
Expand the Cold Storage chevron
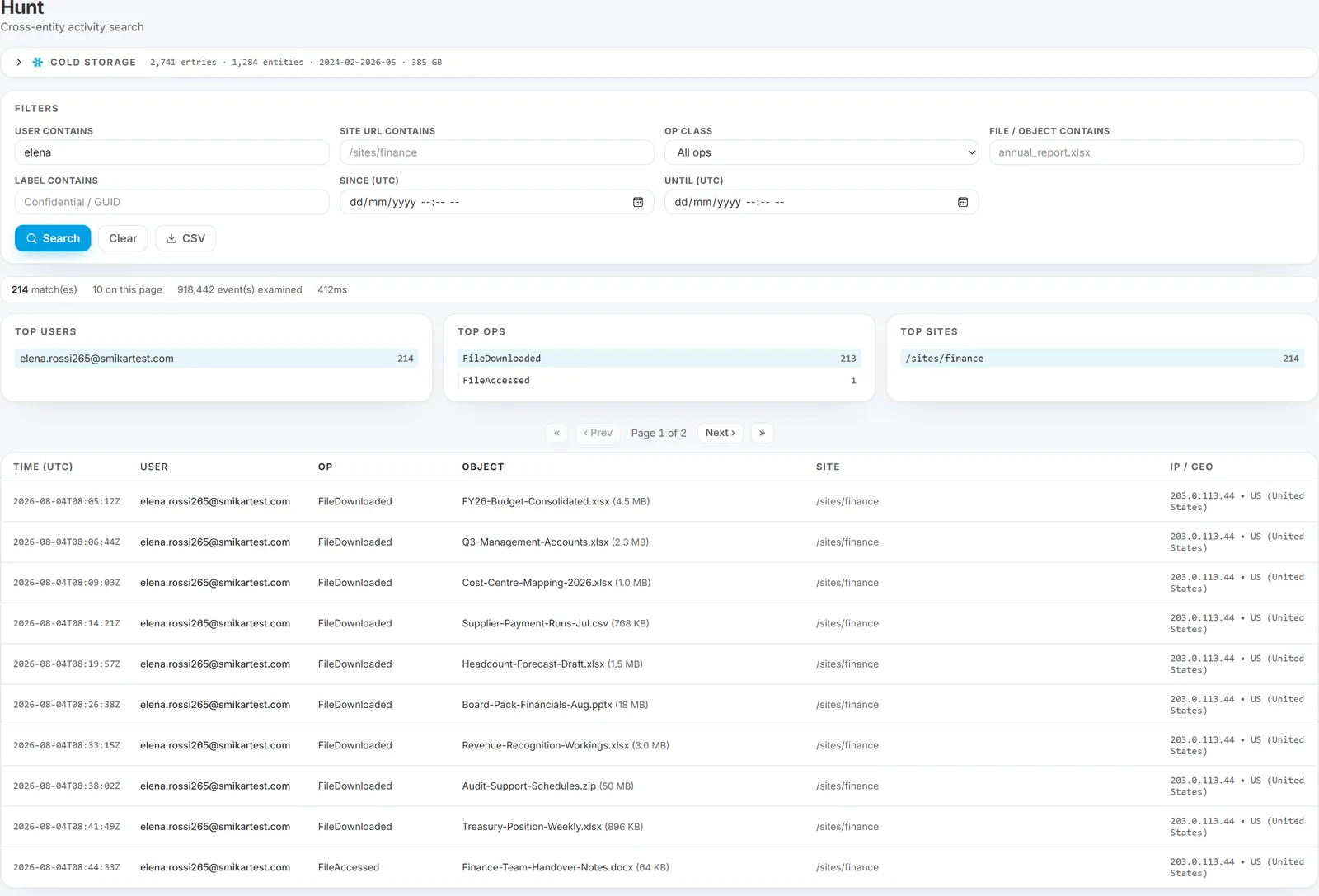coord(19,62)
